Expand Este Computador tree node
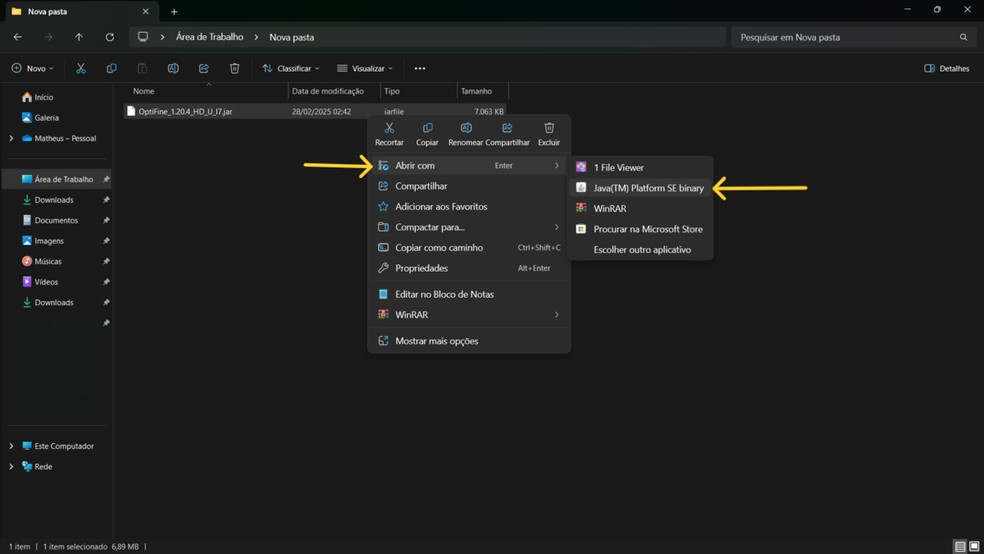984x554 pixels. [11, 446]
